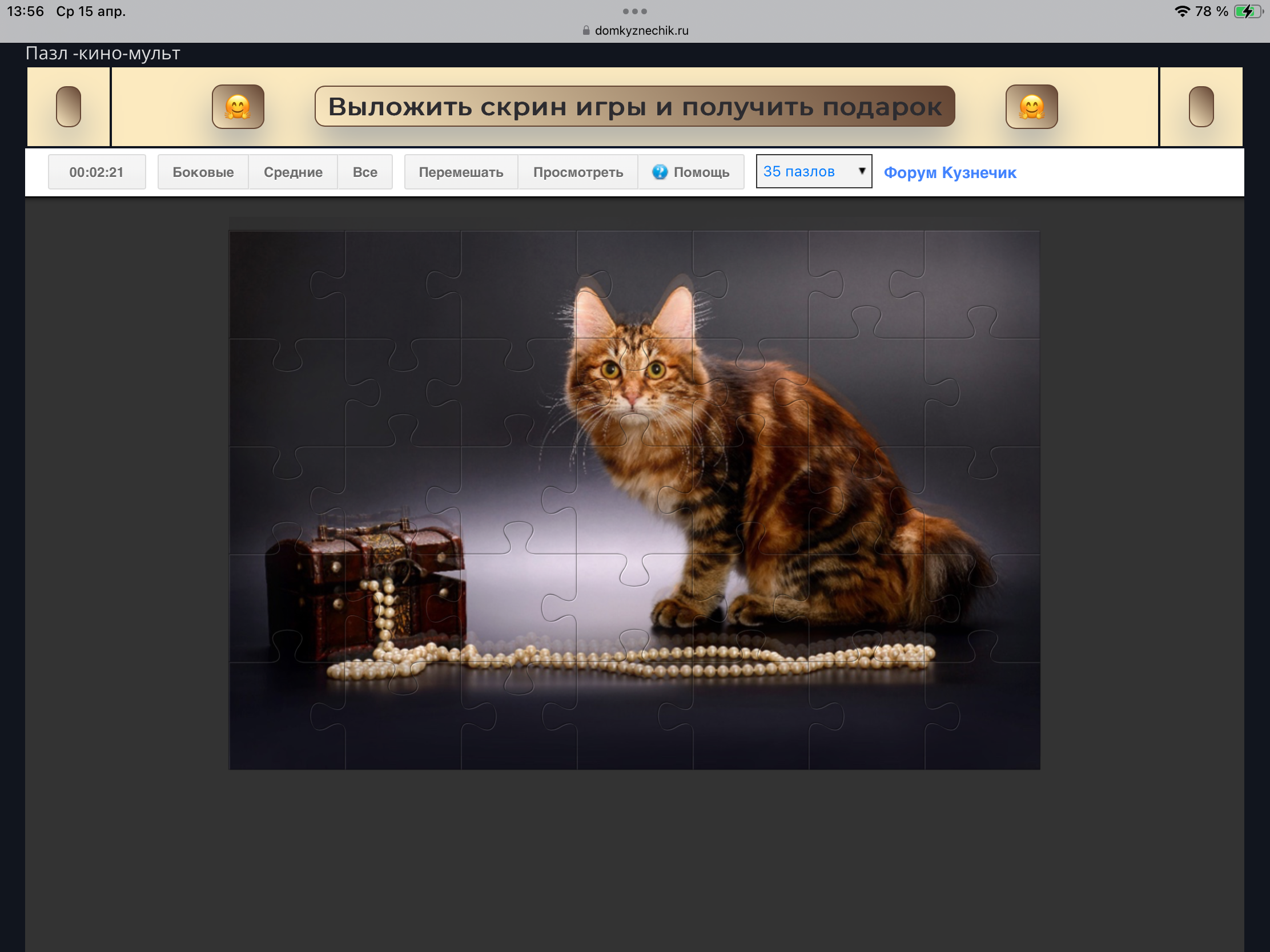The image size is (1270, 952).
Task: Show only Боковые edge pieces
Action: pyautogui.click(x=203, y=172)
